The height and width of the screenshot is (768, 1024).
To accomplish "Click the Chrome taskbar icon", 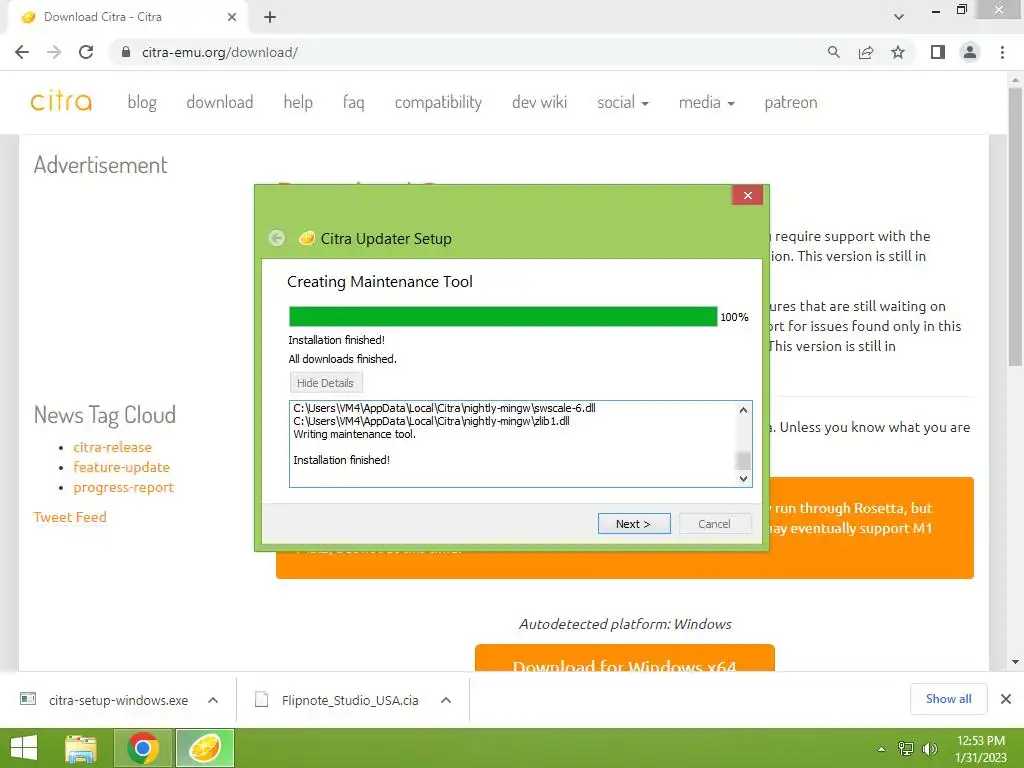I will pos(143,748).
